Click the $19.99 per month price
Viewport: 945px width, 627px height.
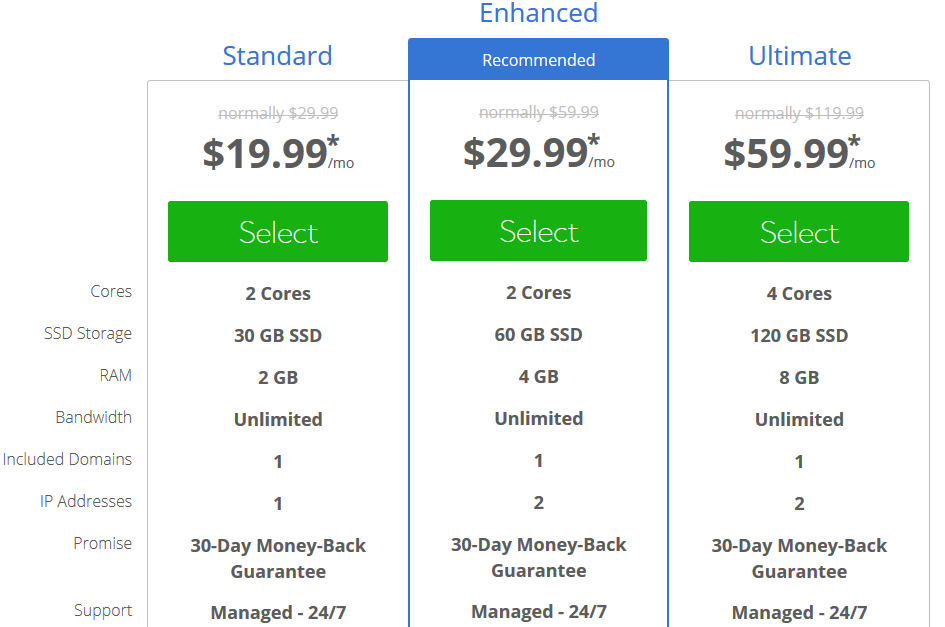[278, 153]
